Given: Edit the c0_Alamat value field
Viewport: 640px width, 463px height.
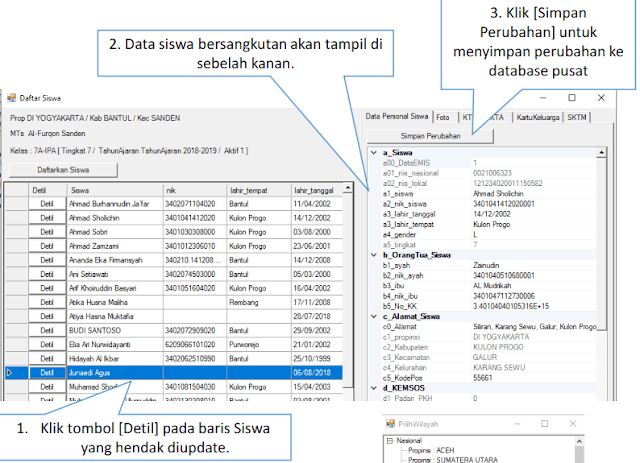Looking at the screenshot, I should [x=533, y=327].
